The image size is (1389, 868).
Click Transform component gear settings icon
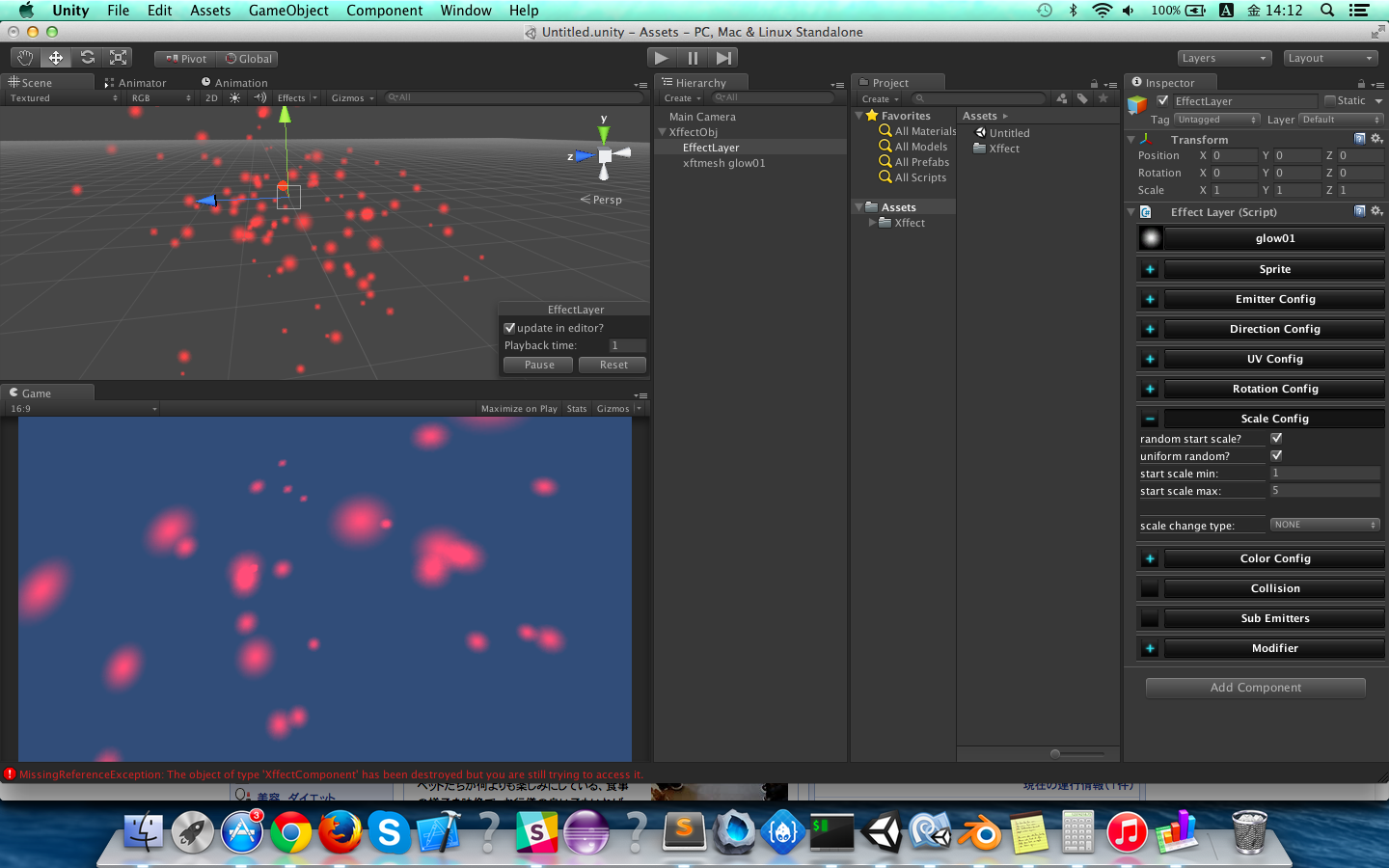pos(1376,139)
